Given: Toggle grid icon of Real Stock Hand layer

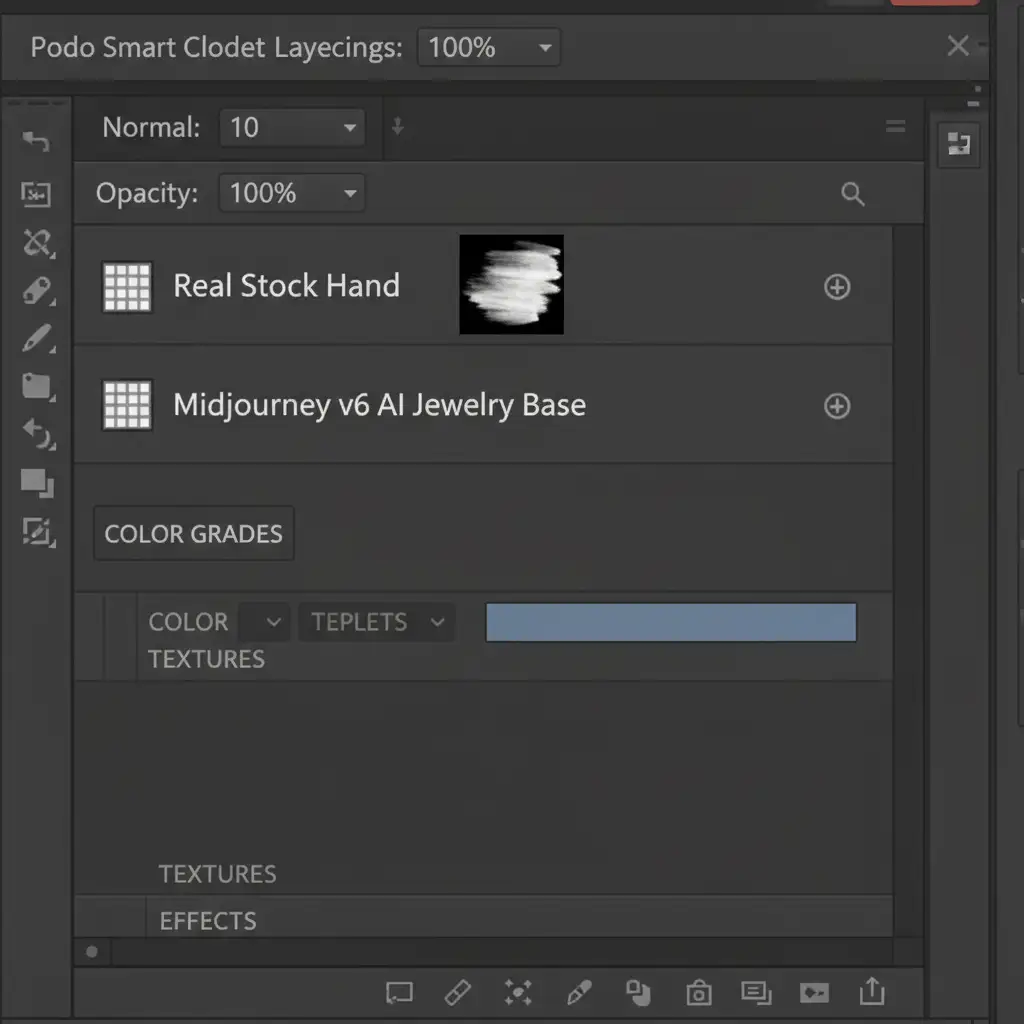Looking at the screenshot, I should click(x=127, y=287).
